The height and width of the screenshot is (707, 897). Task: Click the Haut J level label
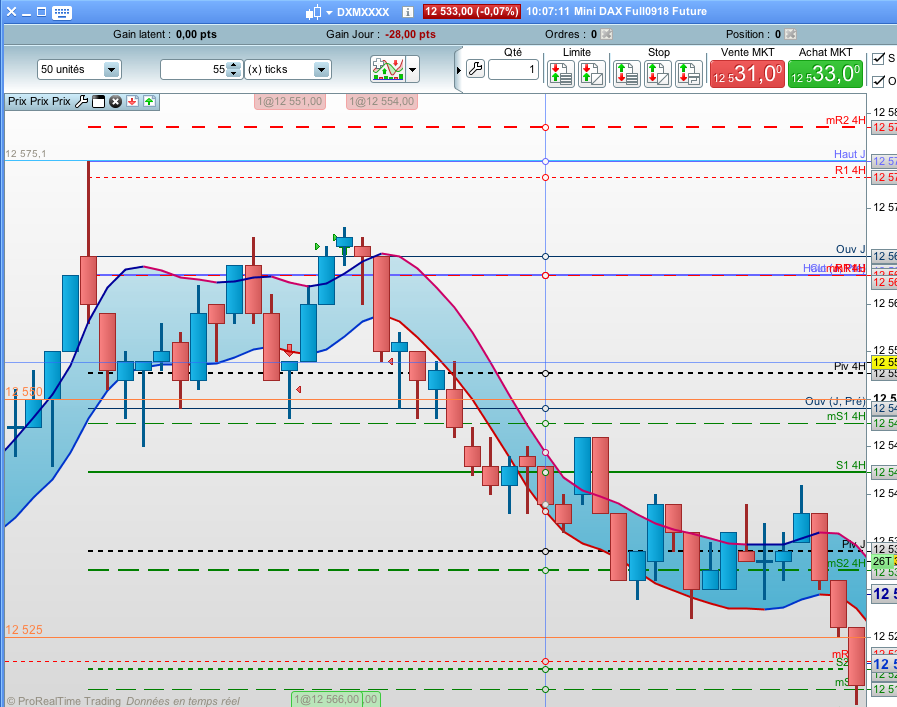click(x=850, y=154)
